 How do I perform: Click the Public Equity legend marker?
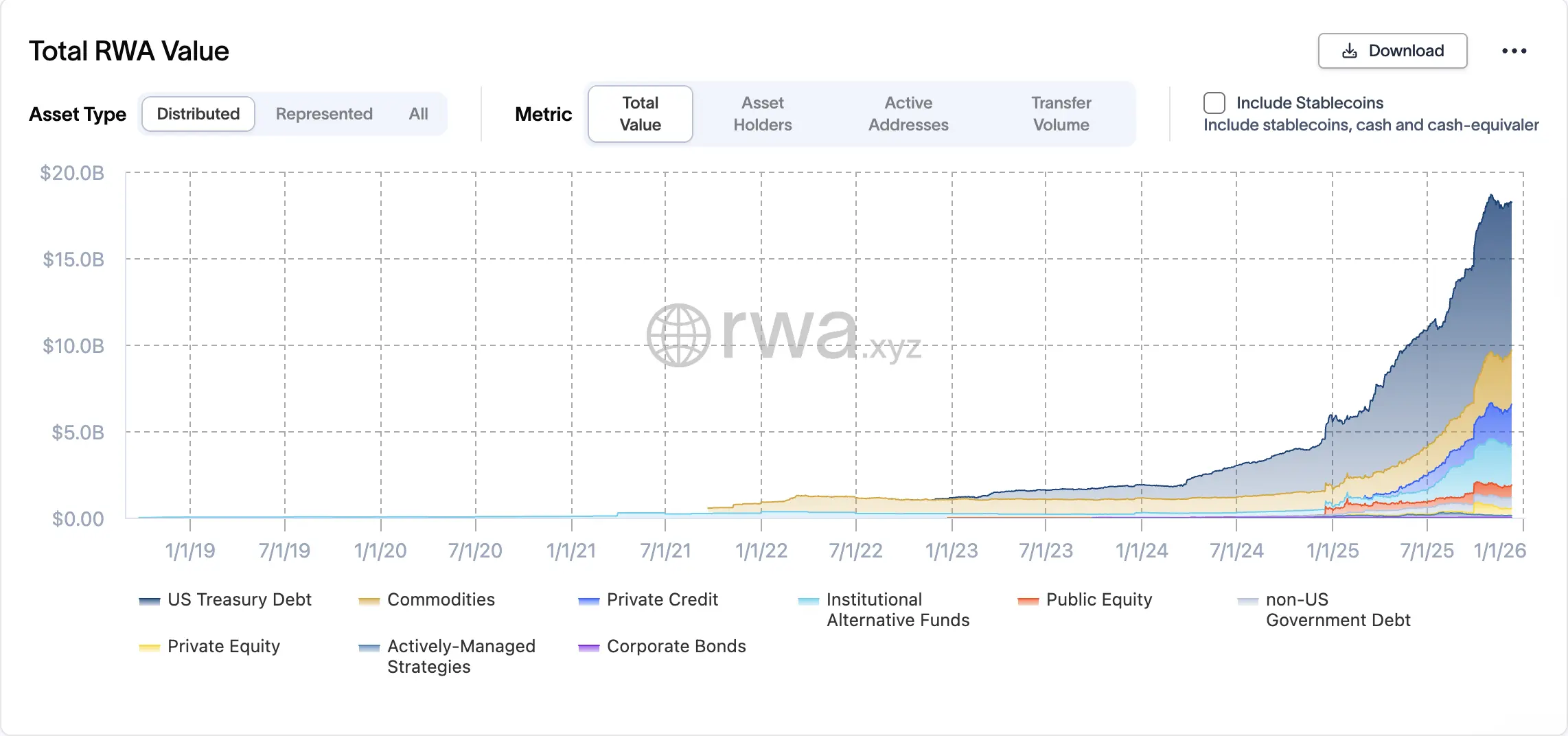point(1028,599)
